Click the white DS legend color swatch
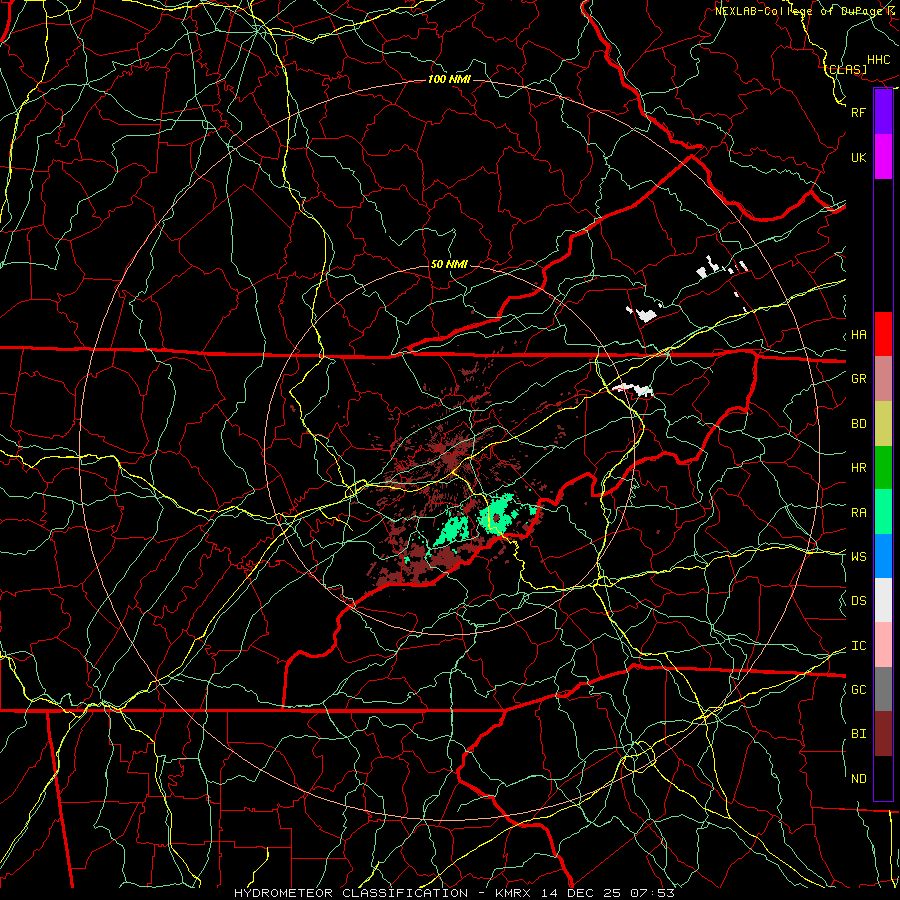 tap(883, 600)
